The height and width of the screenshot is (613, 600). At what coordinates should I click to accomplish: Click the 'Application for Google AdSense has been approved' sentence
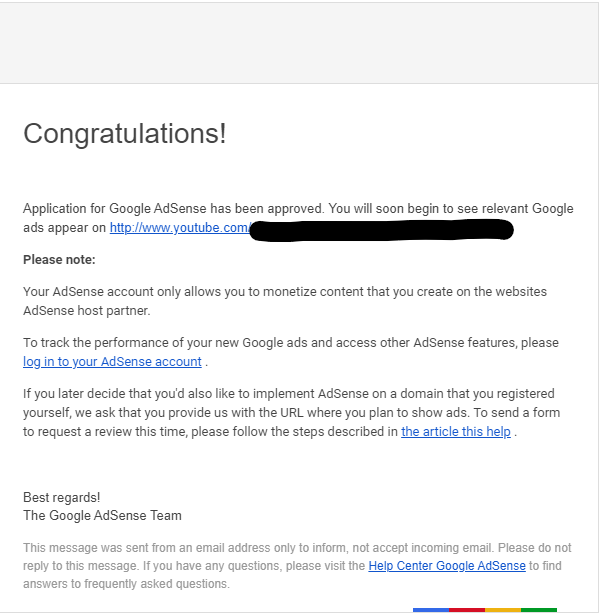pos(174,208)
